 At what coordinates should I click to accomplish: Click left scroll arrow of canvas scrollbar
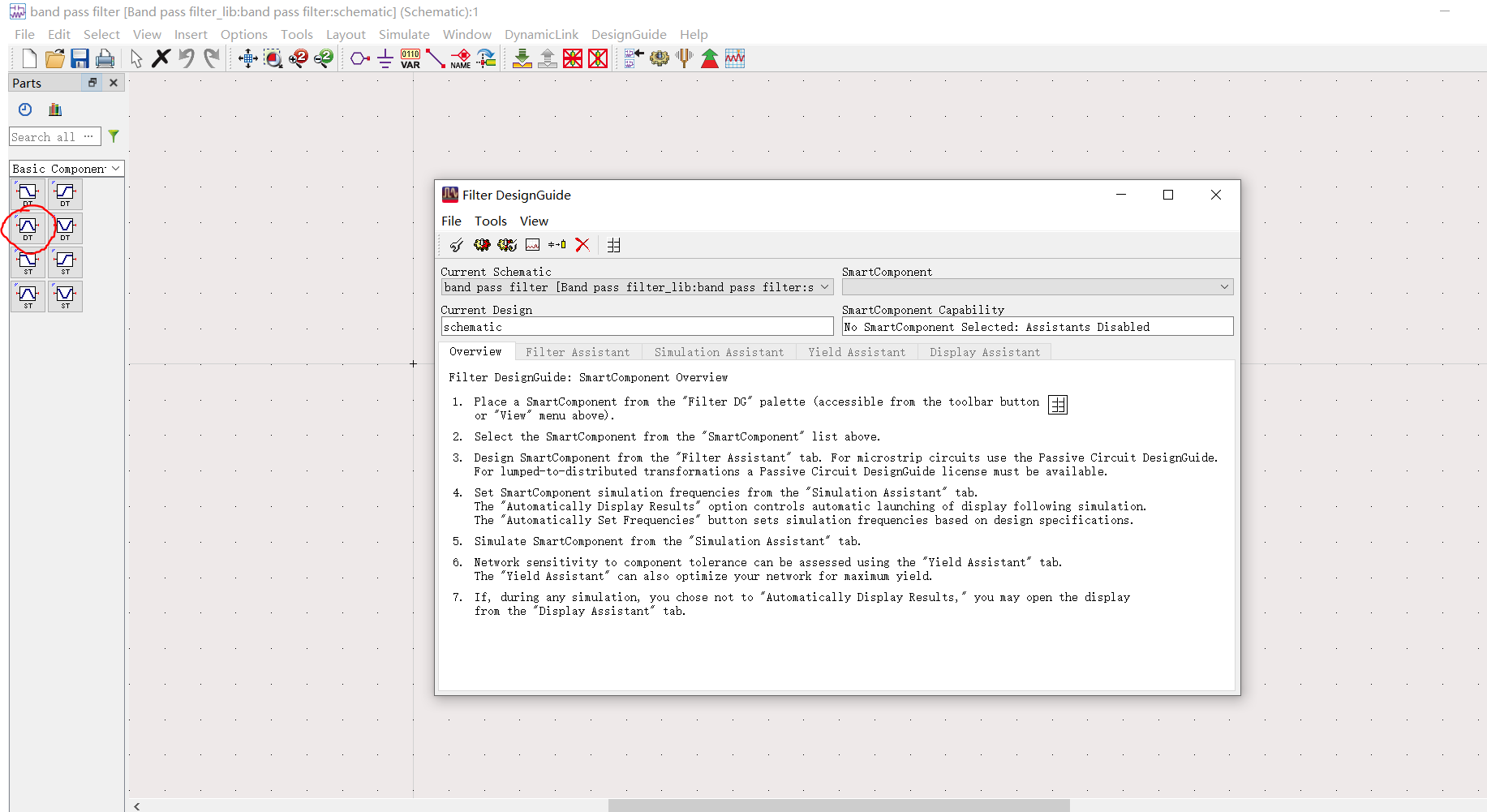137,806
